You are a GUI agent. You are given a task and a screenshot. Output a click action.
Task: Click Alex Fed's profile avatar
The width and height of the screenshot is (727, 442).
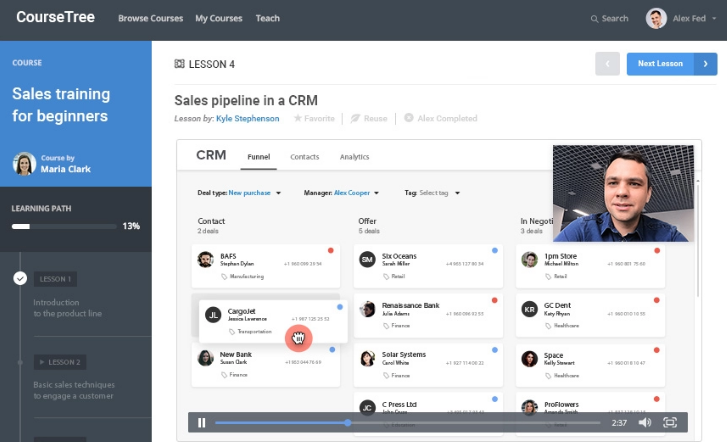point(656,19)
